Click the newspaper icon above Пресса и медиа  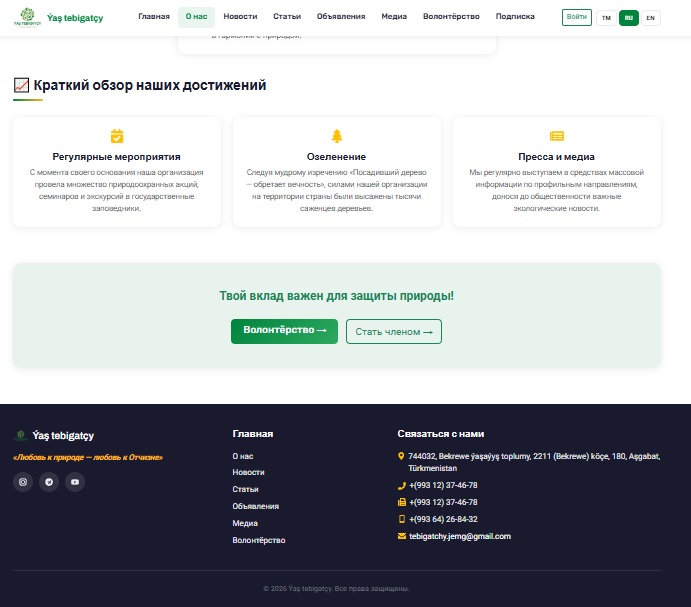point(556,136)
